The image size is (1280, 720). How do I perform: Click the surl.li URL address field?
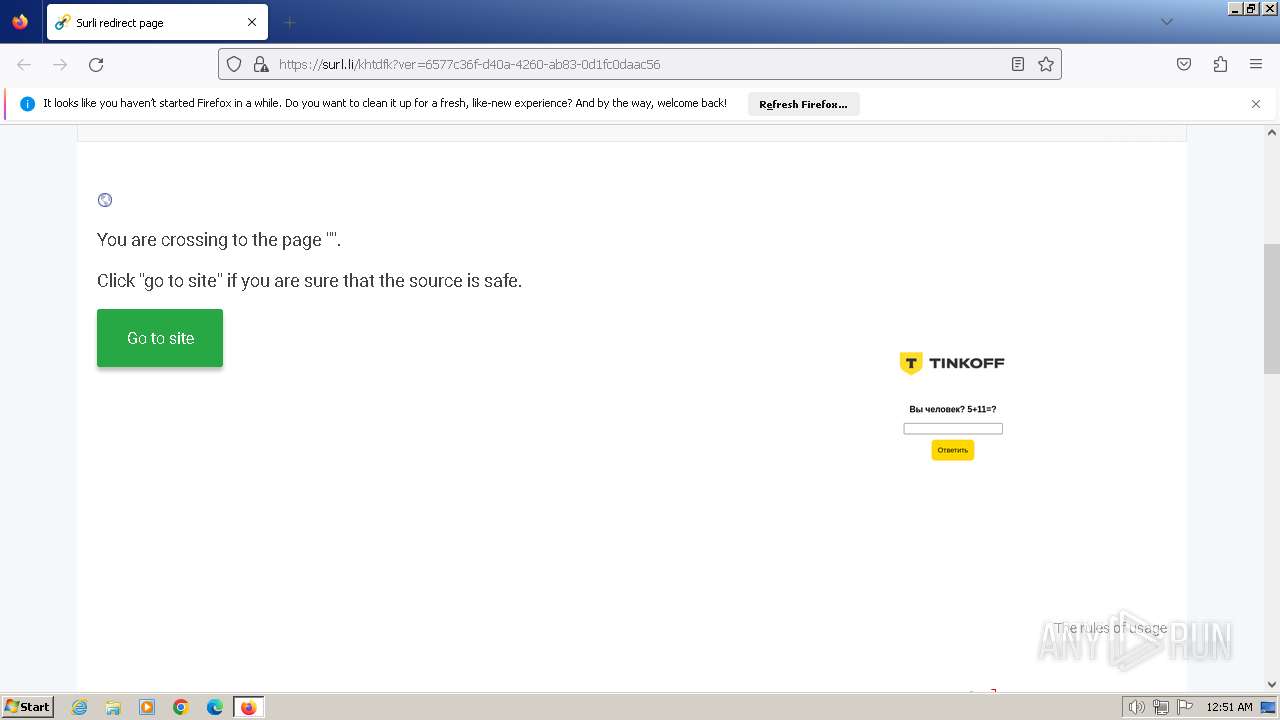pyautogui.click(x=640, y=64)
